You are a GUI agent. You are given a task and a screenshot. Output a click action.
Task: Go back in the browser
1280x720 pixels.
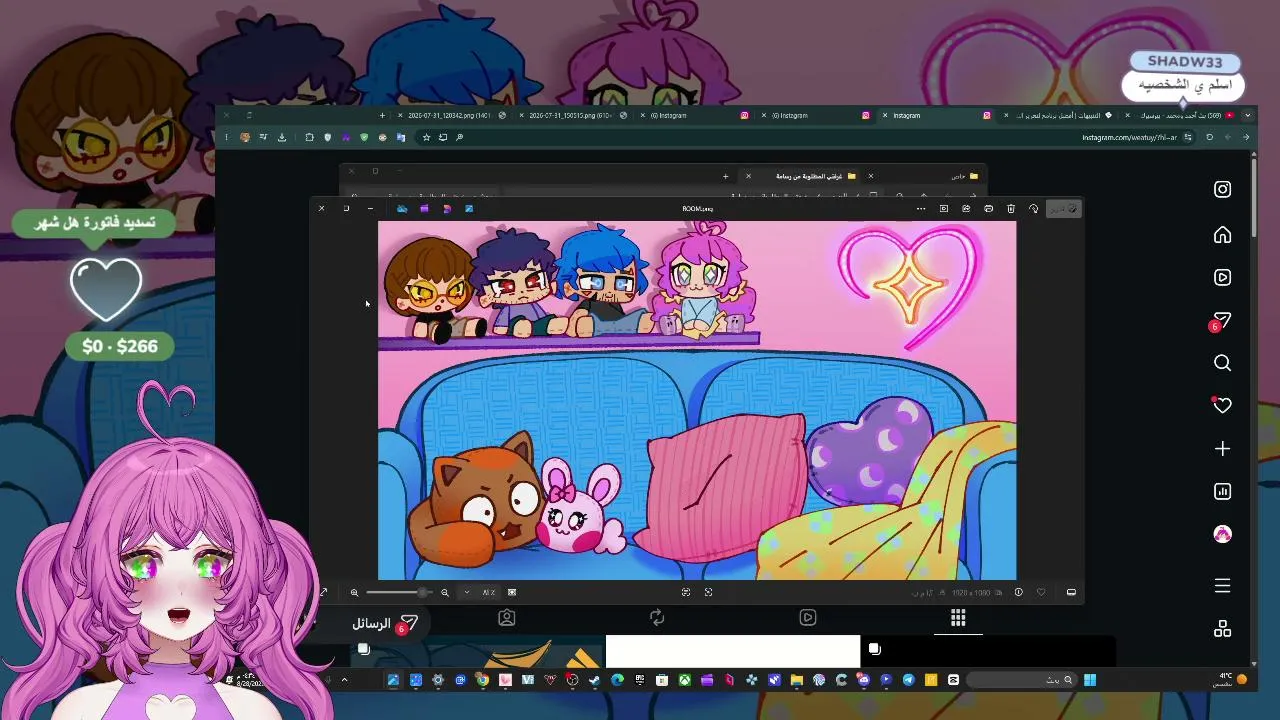pyautogui.click(x=1246, y=137)
